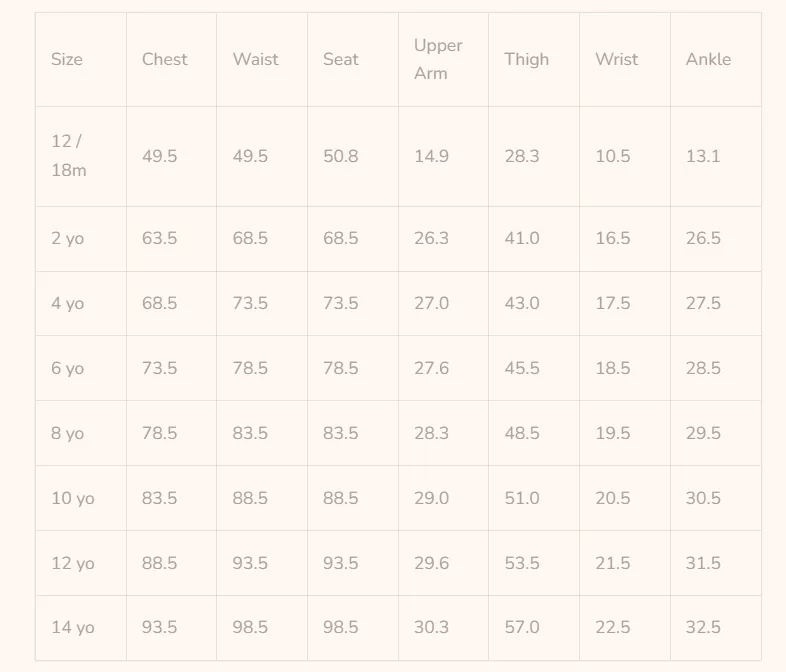The image size is (786, 672).
Task: Select the Chest column header
Action: click(171, 60)
